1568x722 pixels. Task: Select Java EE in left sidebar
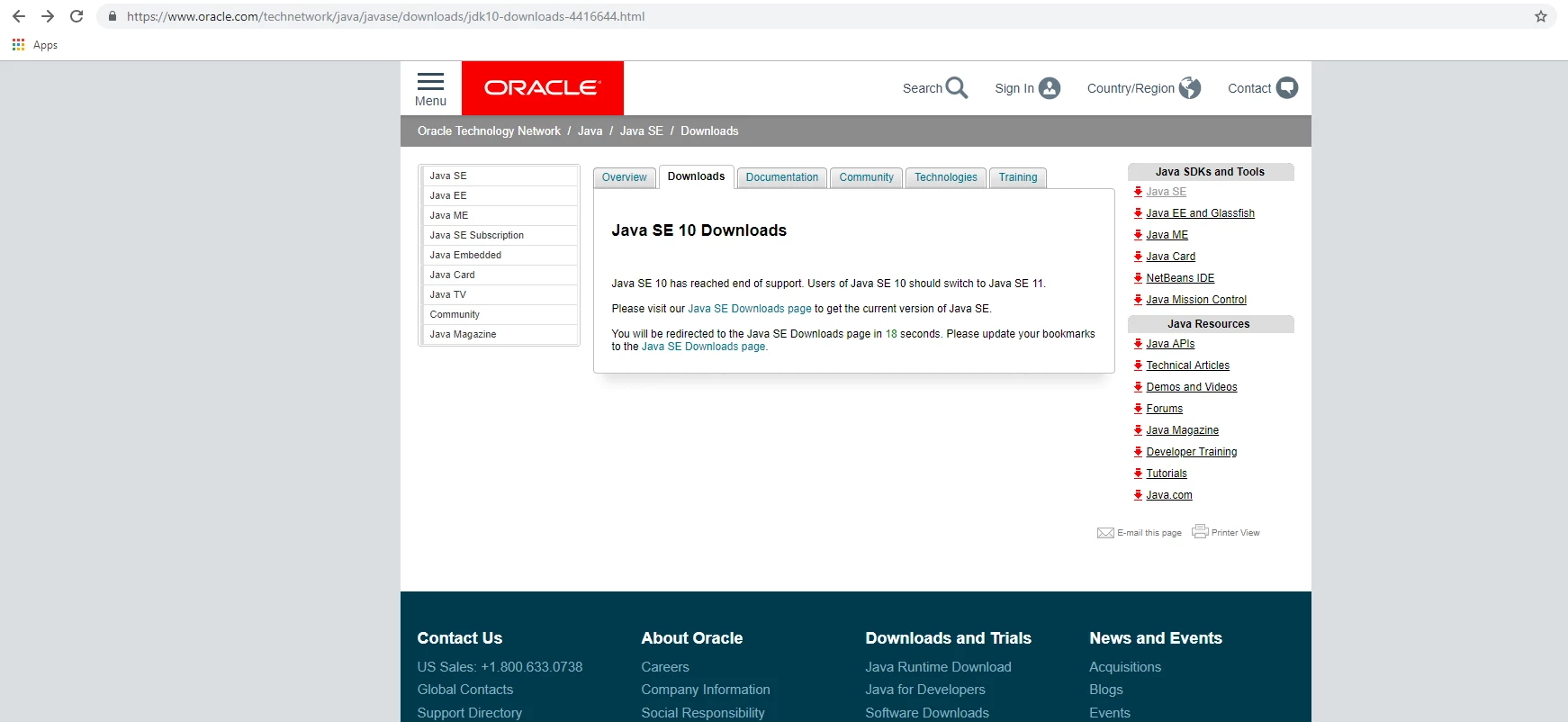tap(500, 195)
